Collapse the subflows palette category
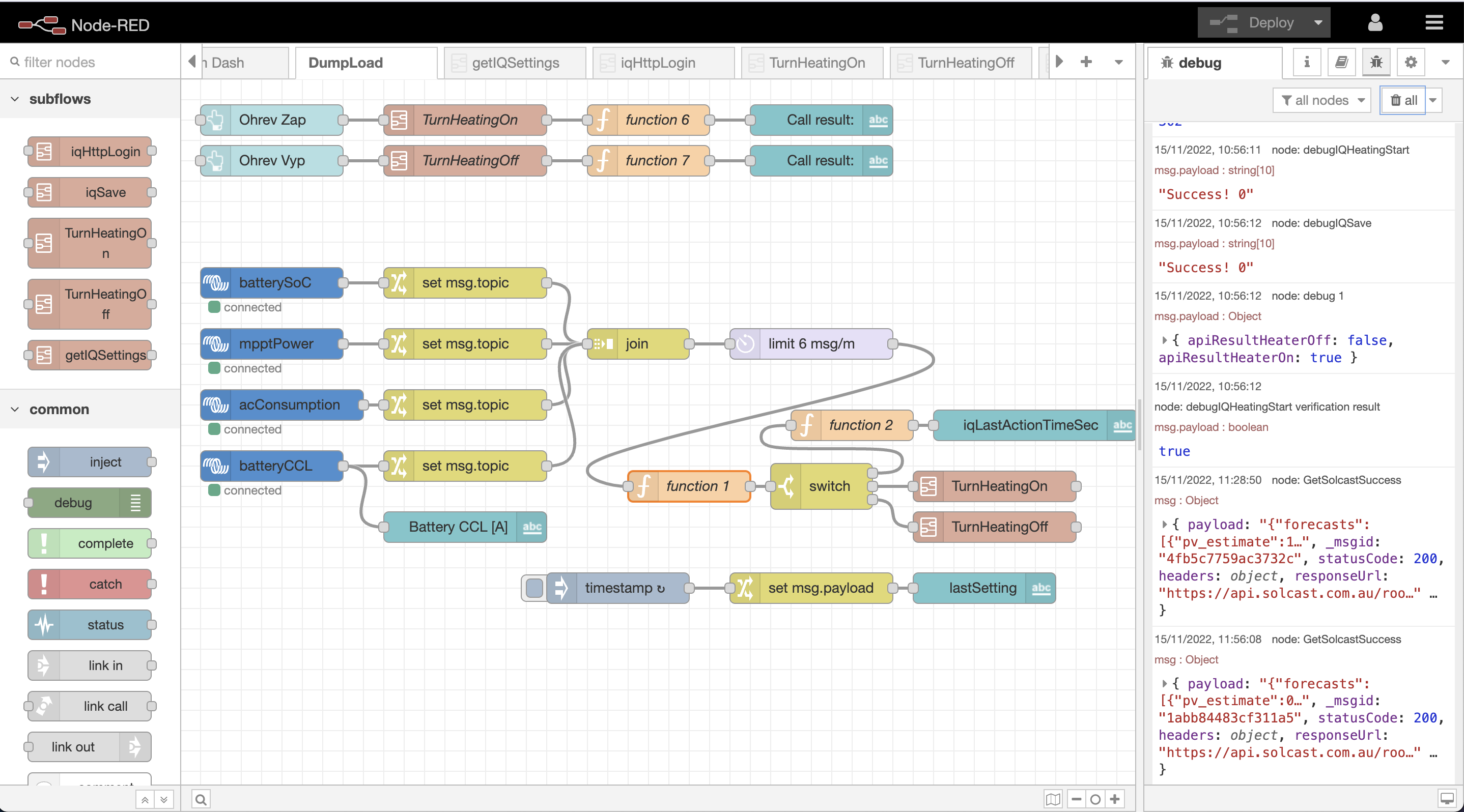The width and height of the screenshot is (1464, 812). pyautogui.click(x=15, y=99)
